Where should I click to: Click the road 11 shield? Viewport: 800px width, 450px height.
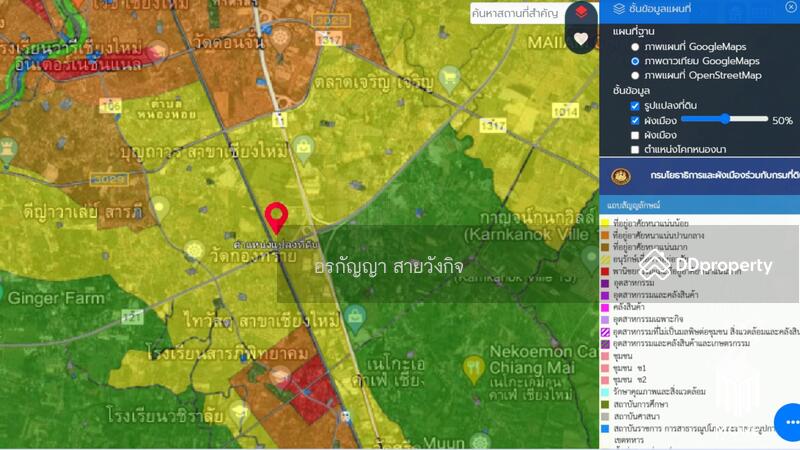[x=279, y=119]
